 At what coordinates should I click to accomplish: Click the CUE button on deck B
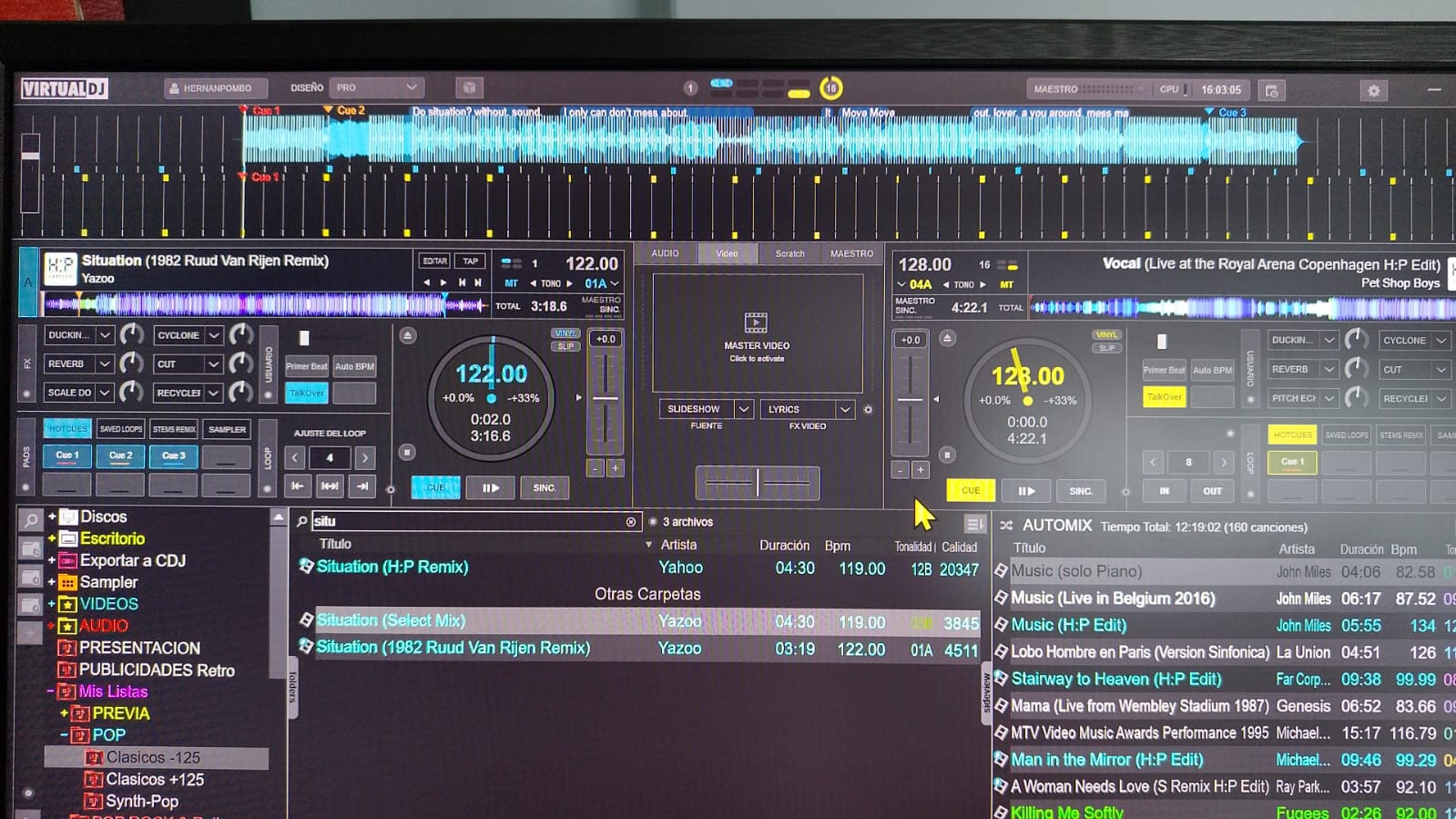tap(971, 490)
